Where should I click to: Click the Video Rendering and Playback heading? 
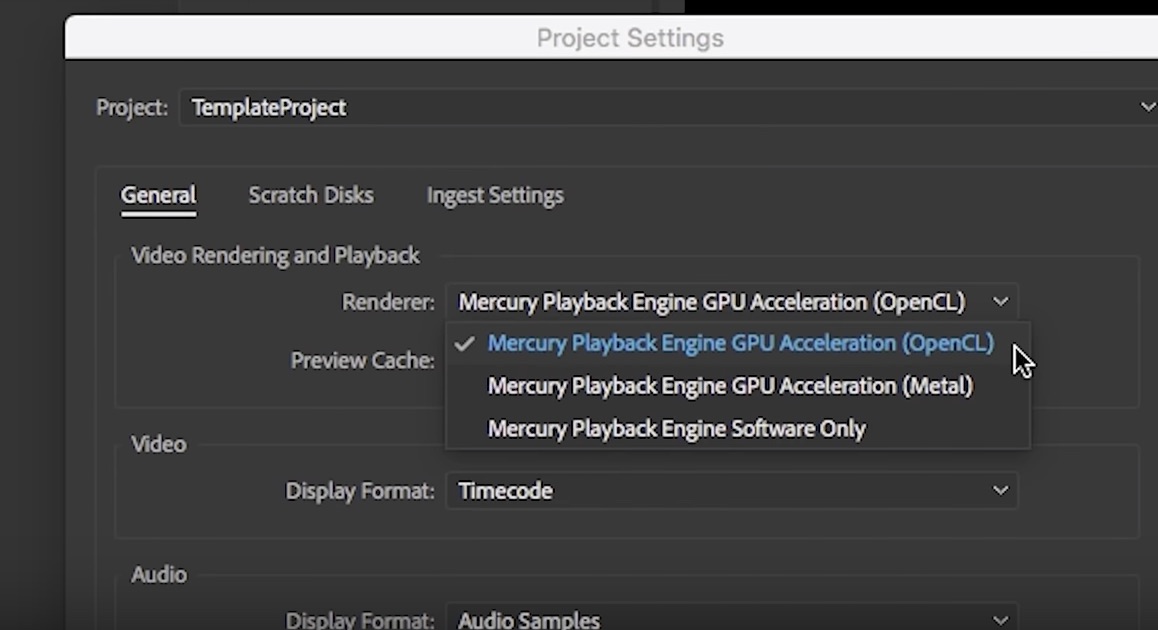(275, 256)
